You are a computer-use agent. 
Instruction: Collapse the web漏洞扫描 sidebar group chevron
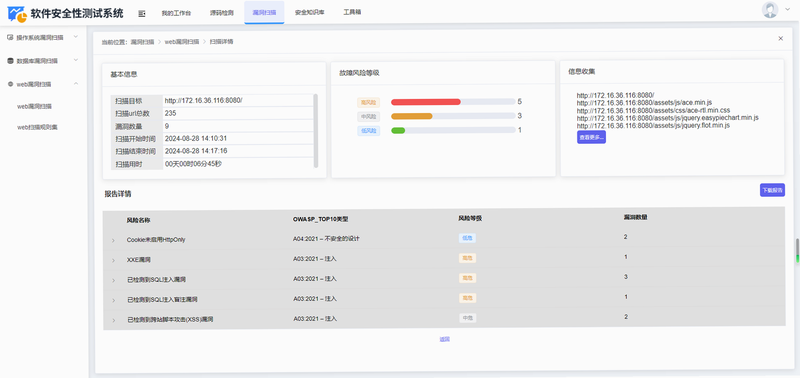[76, 84]
